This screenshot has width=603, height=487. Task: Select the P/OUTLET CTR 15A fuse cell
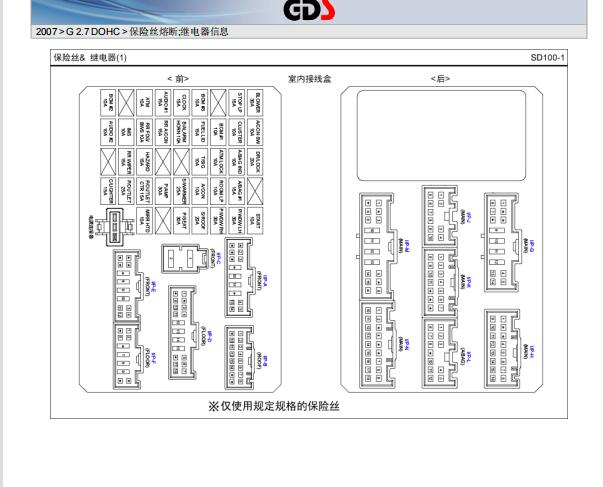pyautogui.click(x=144, y=191)
